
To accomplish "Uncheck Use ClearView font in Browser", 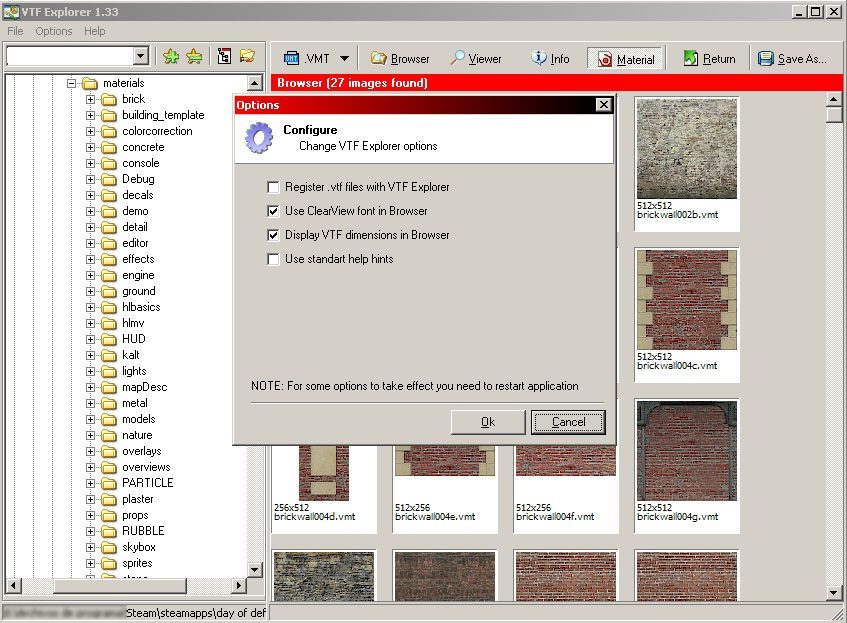I will pos(273,211).
